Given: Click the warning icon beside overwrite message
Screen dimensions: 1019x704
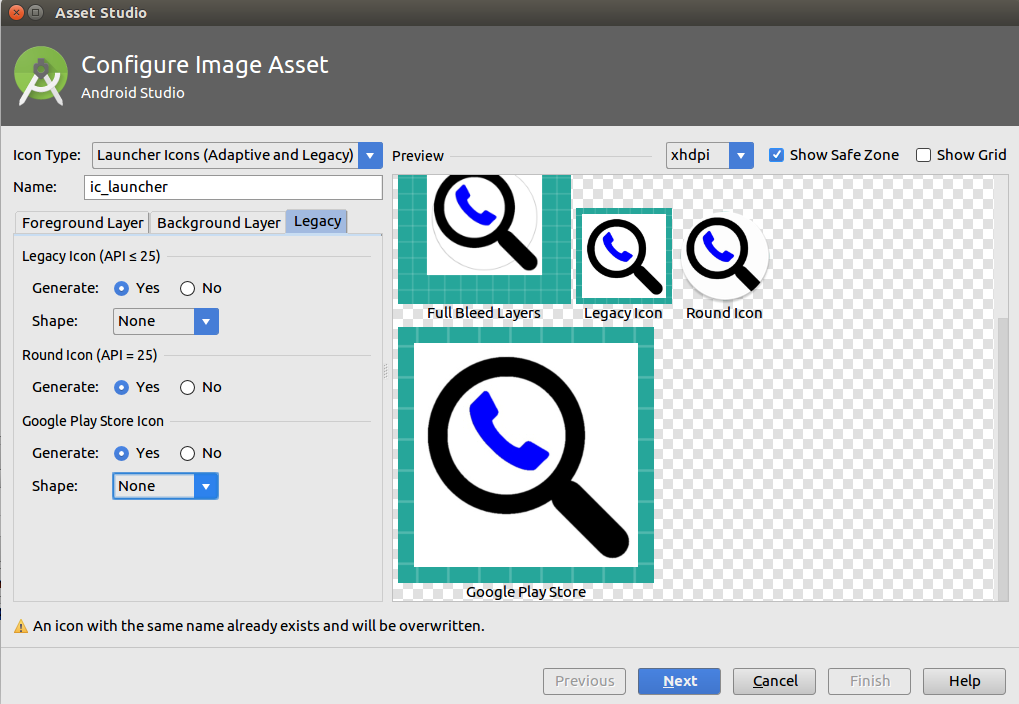Looking at the screenshot, I should [20, 626].
